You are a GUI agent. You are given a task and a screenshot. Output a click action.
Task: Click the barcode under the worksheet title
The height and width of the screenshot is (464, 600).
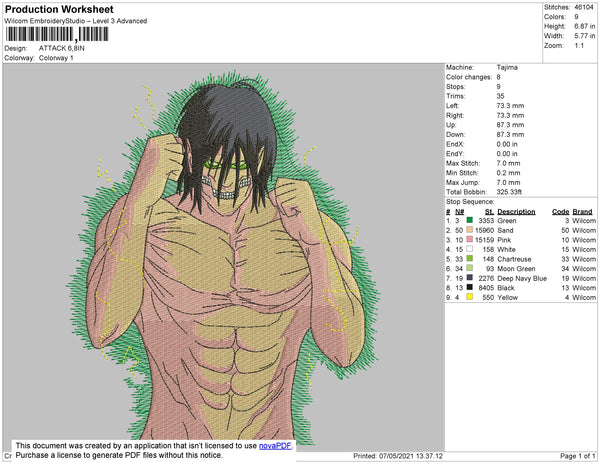click(57, 34)
